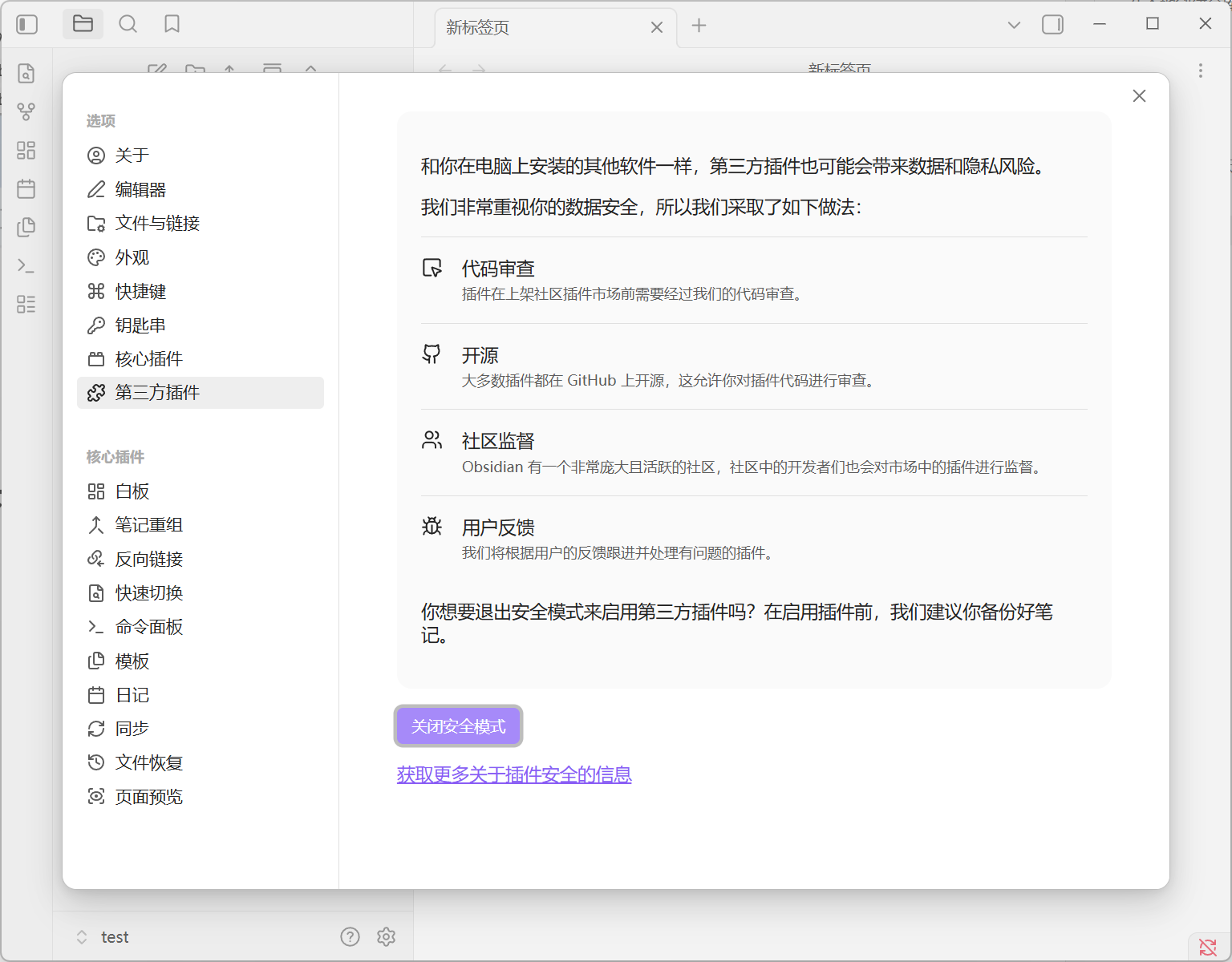Open 白板 plugin settings
This screenshot has width=1232, height=962.
[201, 491]
